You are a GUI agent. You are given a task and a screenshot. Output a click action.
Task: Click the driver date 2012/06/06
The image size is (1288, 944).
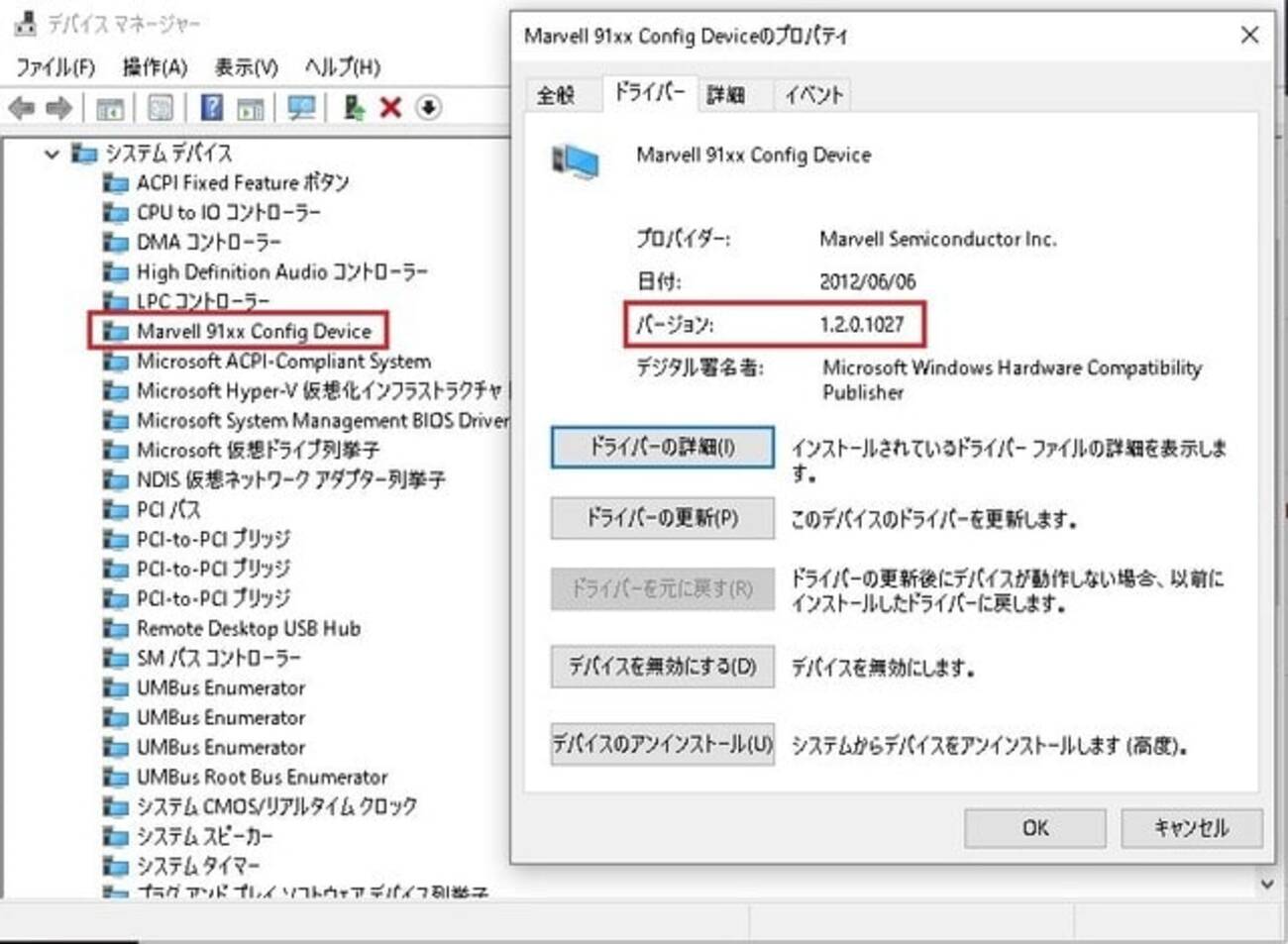868,281
